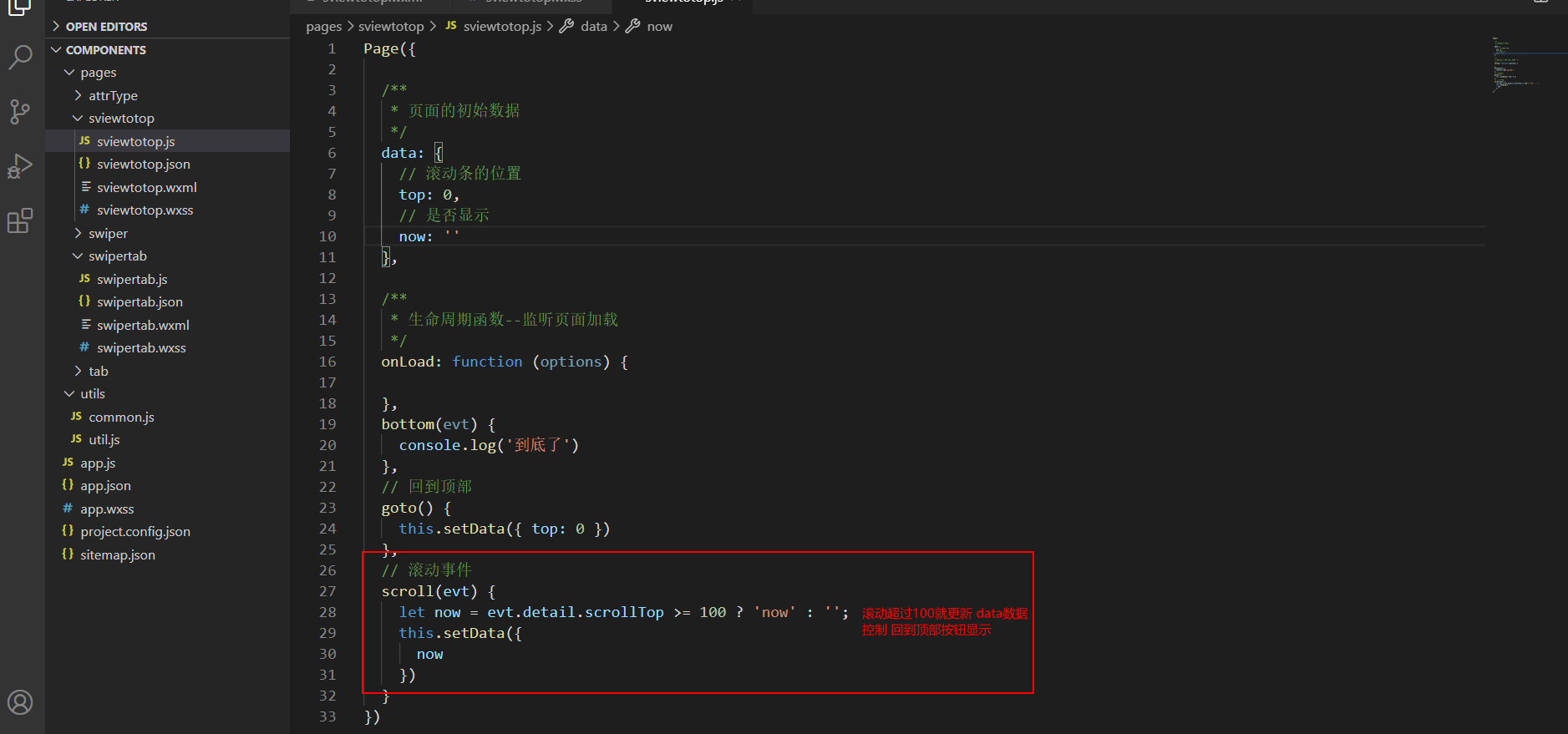The image size is (1568, 734).
Task: Click the sviewtotop.js breadcrumb
Action: [x=493, y=27]
